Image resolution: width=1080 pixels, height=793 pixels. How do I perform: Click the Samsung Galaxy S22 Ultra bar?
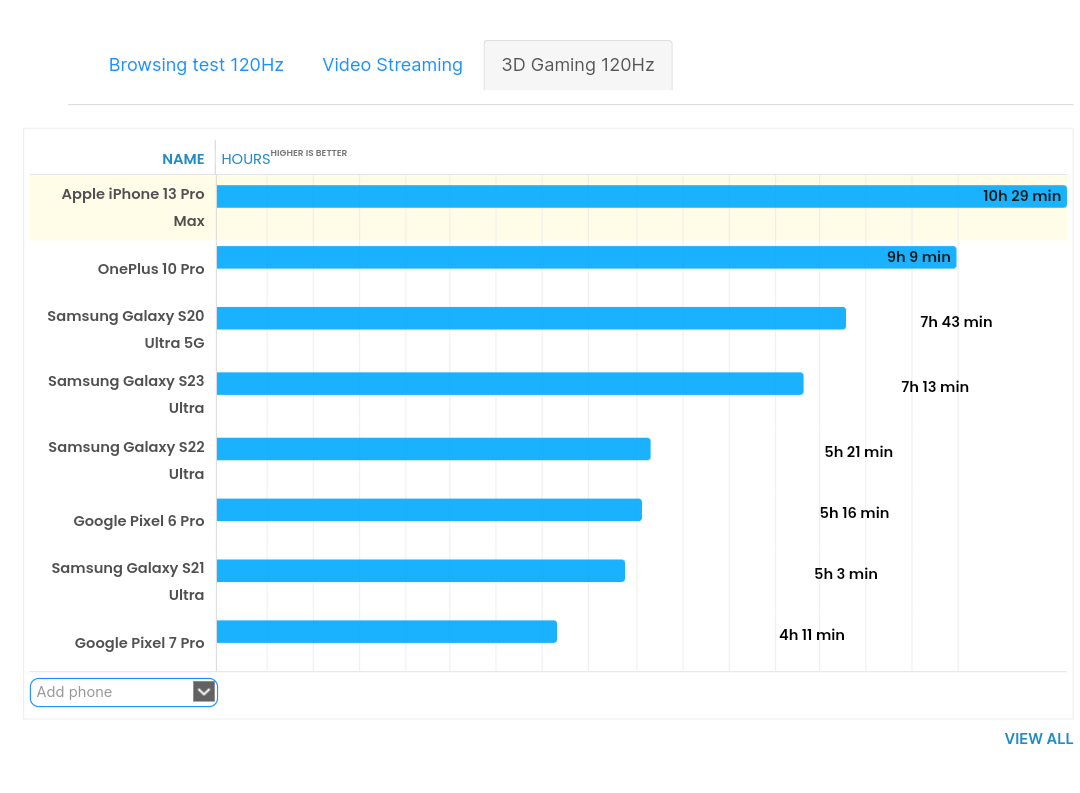tap(433, 449)
